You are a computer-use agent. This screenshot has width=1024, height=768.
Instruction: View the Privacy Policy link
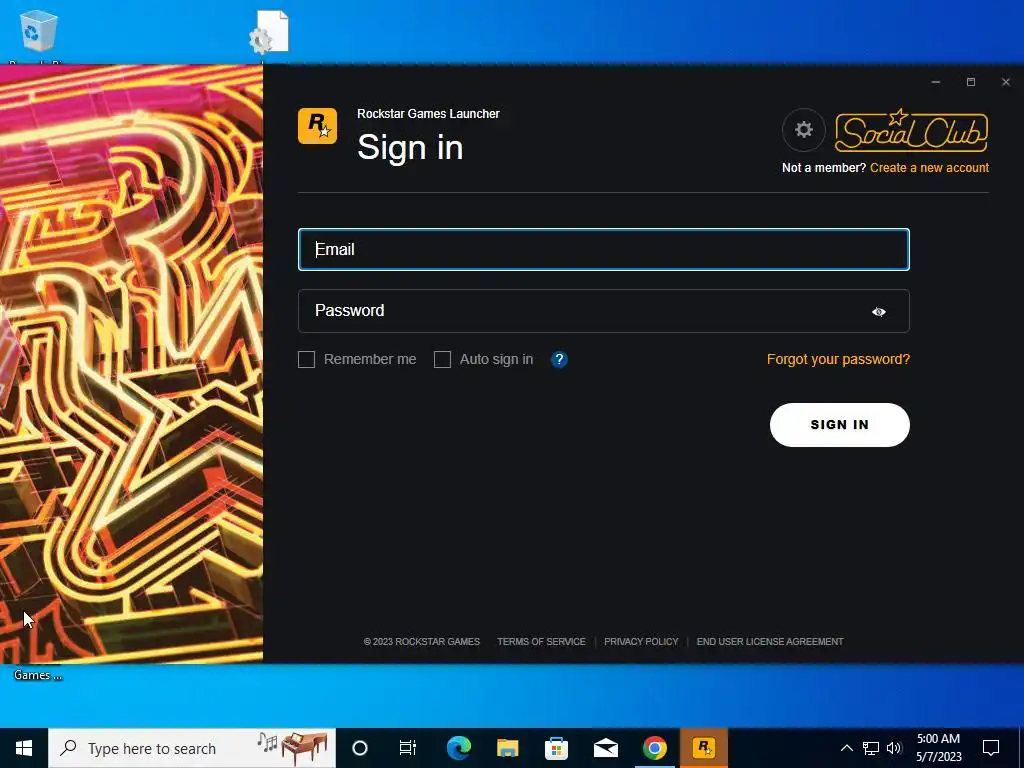(x=641, y=641)
